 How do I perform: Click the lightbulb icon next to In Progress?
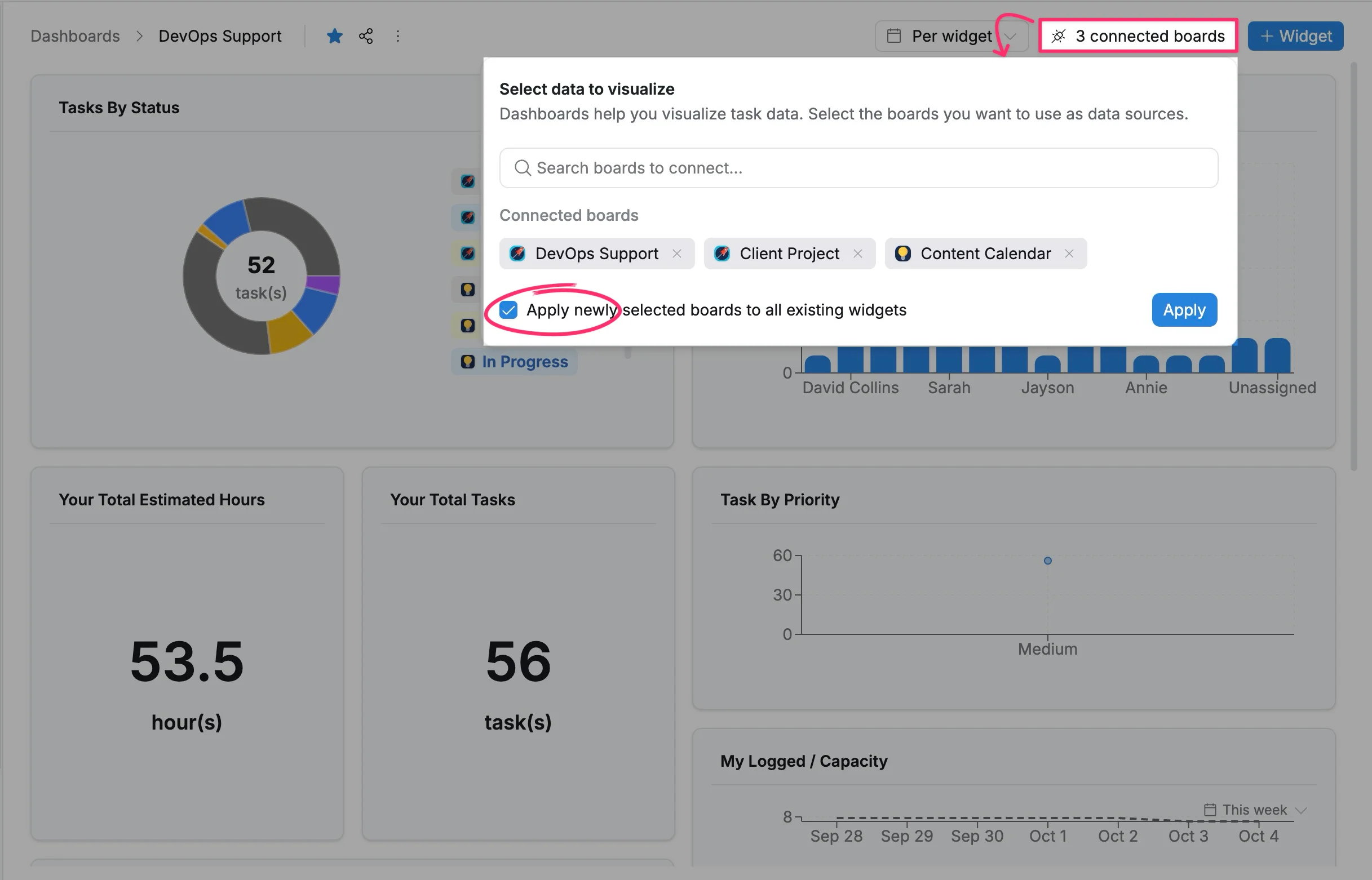click(x=468, y=362)
